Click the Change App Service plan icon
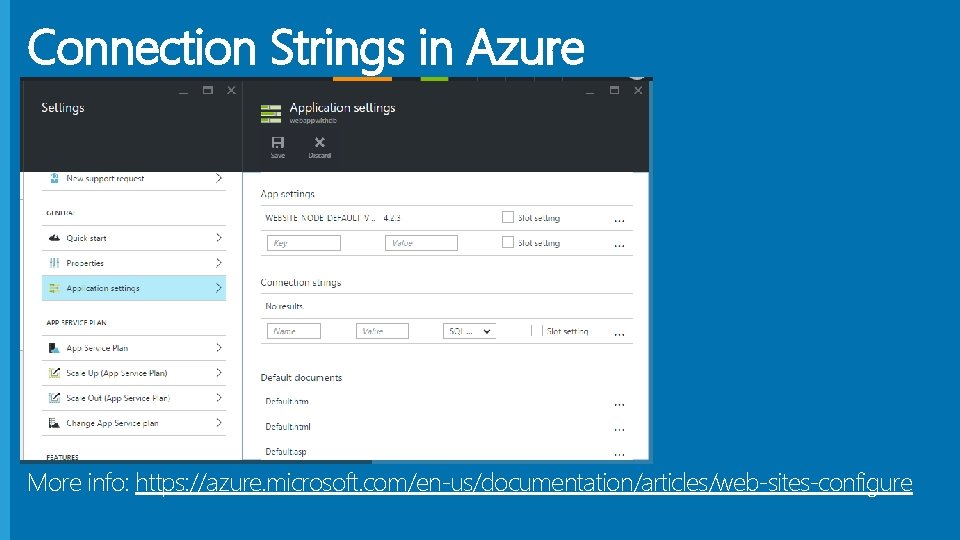This screenshot has width=960, height=540. pos(54,422)
